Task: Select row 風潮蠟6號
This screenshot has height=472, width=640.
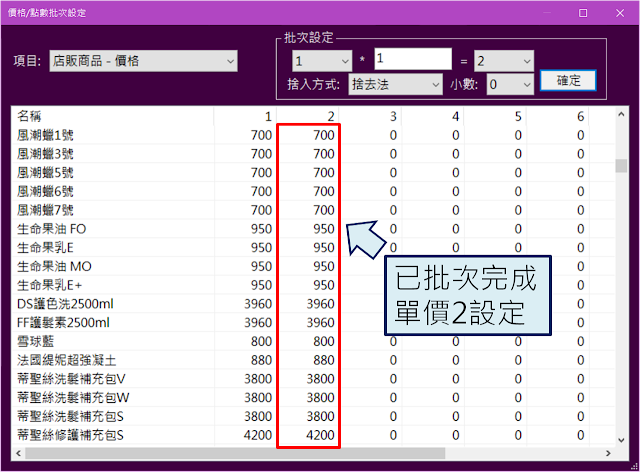Action: point(313,191)
